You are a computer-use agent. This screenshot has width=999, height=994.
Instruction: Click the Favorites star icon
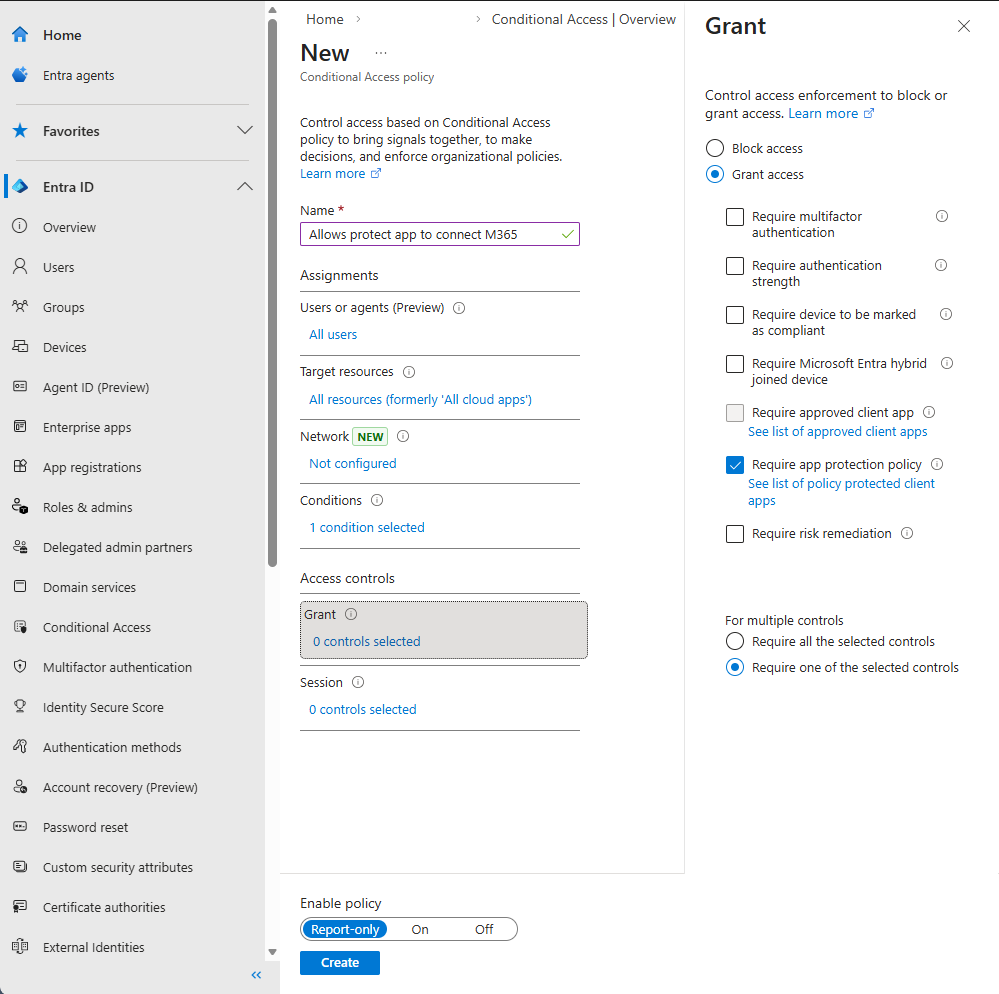(20, 131)
